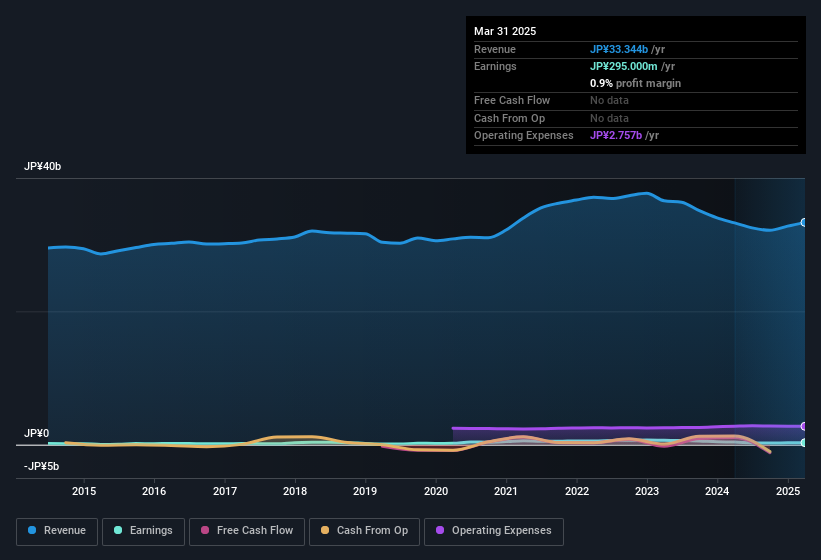Click the 2016 x-axis label
The width and height of the screenshot is (821, 560).
pyautogui.click(x=154, y=491)
